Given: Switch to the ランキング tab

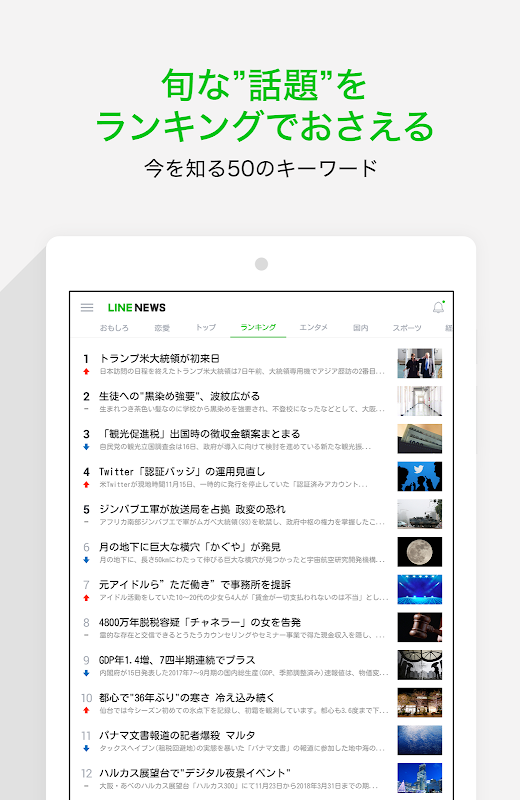Looking at the screenshot, I should [258, 328].
